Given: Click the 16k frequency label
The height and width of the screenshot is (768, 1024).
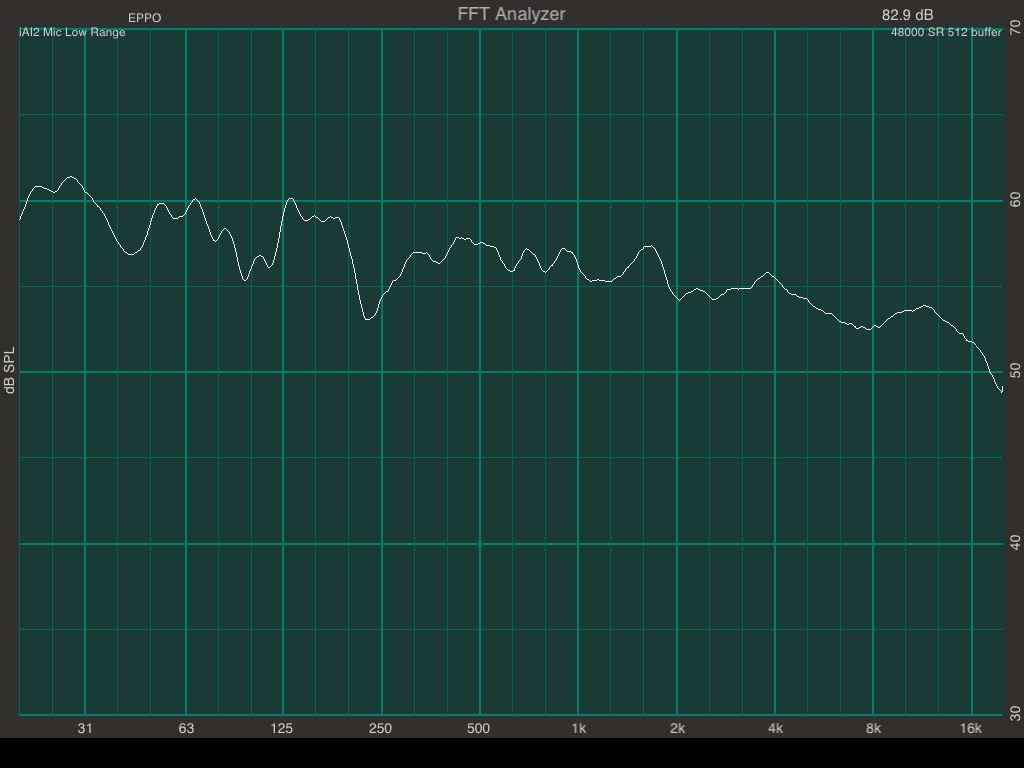Looking at the screenshot, I should pos(970,728).
